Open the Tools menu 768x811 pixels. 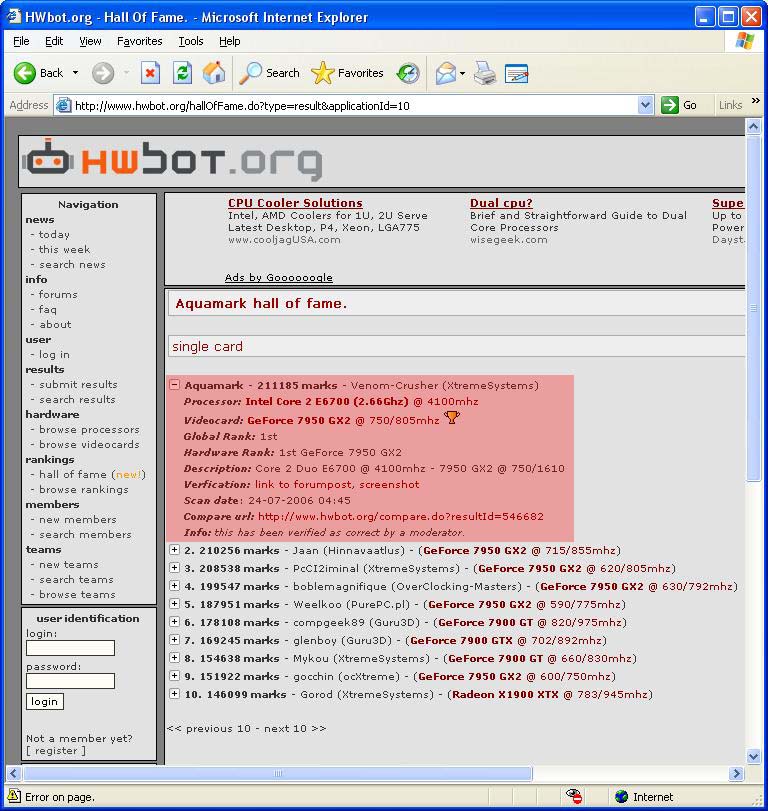[191, 41]
